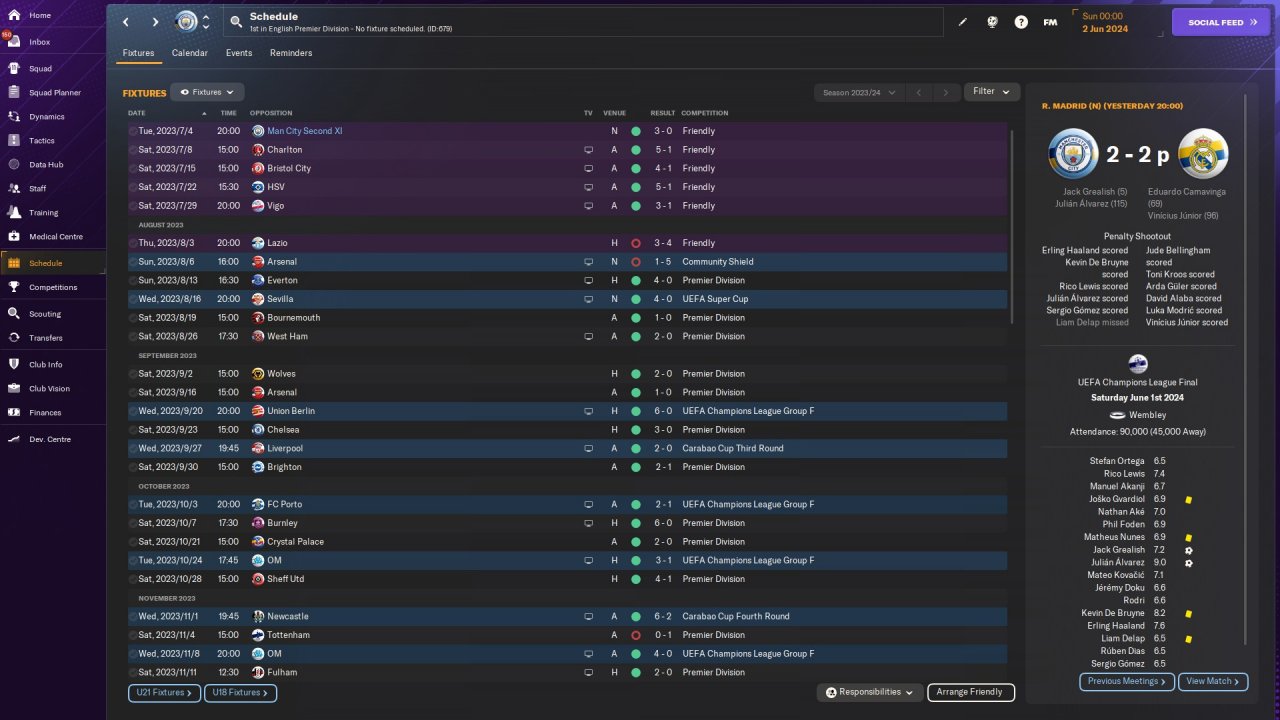1280x720 pixels.
Task: Click the View Match button
Action: [x=1212, y=682]
